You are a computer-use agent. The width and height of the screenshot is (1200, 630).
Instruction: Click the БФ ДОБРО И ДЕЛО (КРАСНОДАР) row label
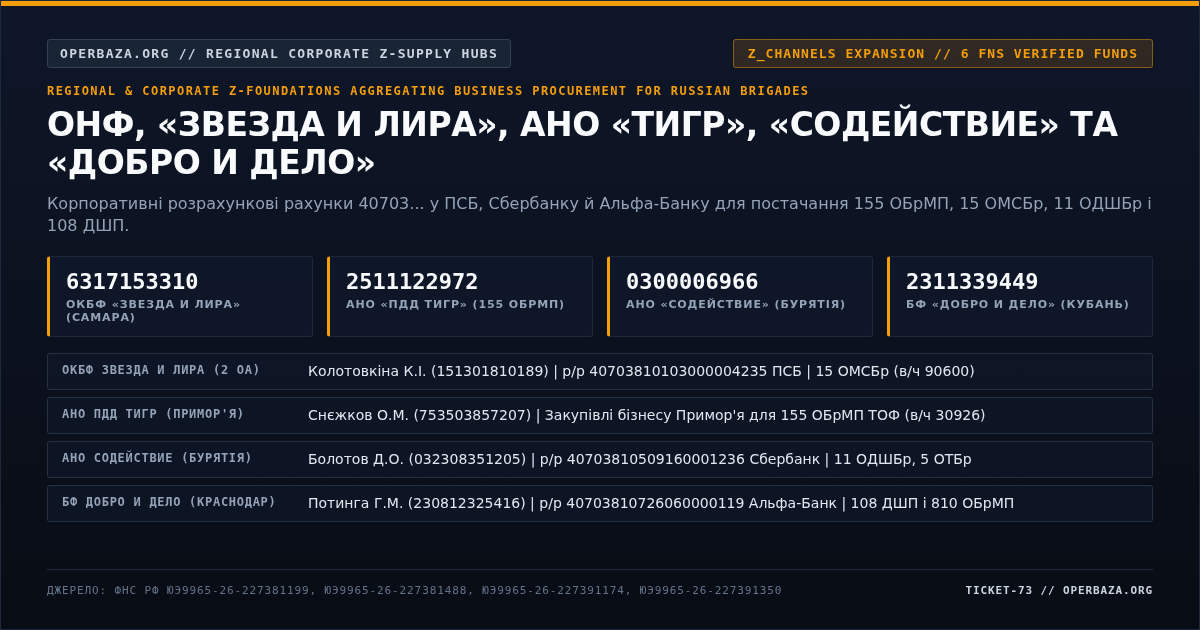coord(169,502)
